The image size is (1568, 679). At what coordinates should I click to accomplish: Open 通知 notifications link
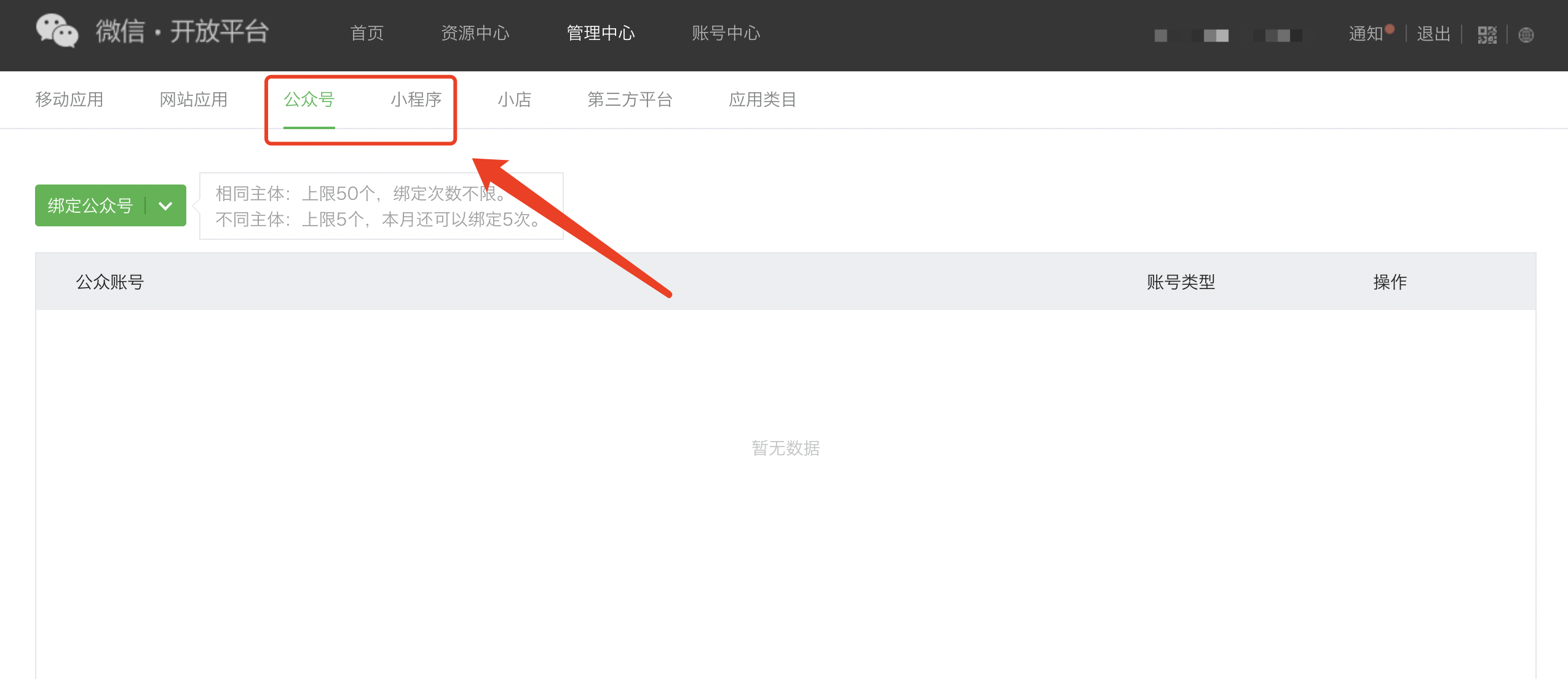1366,34
